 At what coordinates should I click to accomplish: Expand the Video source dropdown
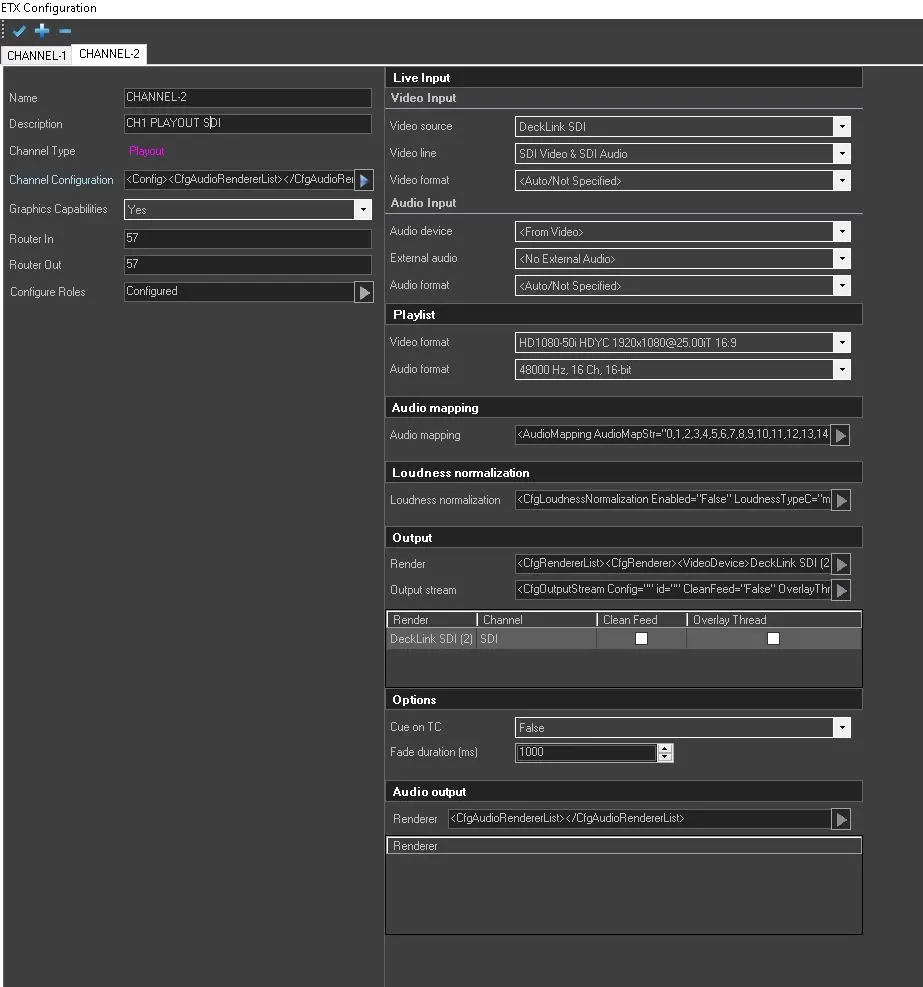(842, 127)
